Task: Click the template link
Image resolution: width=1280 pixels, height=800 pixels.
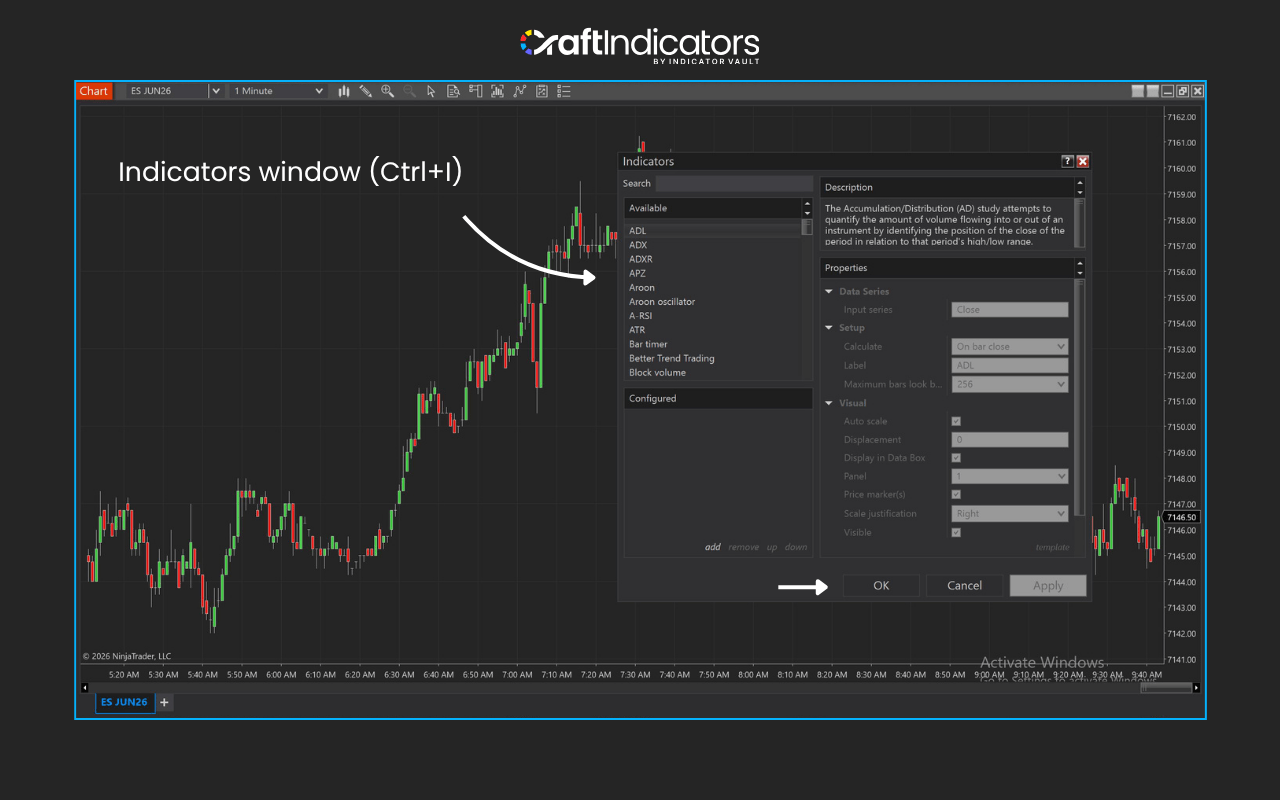Action: point(1053,547)
